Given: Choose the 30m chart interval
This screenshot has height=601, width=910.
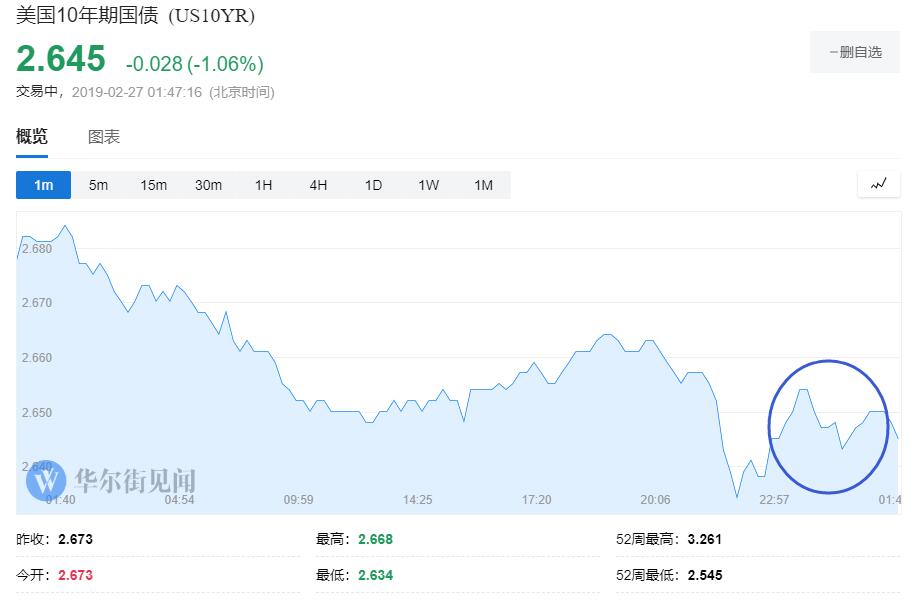Looking at the screenshot, I should pyautogui.click(x=208, y=185).
